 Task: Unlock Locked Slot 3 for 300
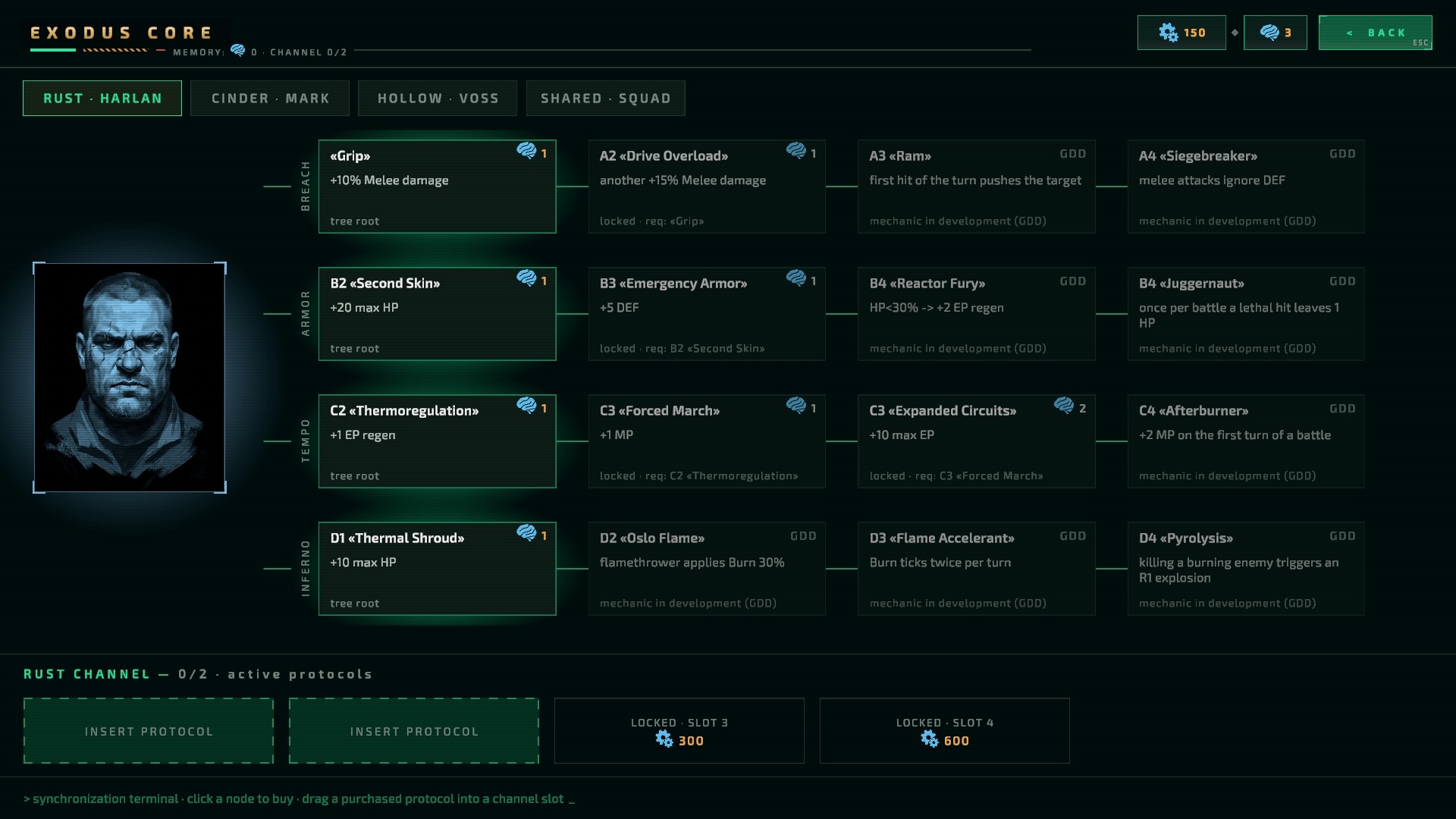click(x=679, y=731)
